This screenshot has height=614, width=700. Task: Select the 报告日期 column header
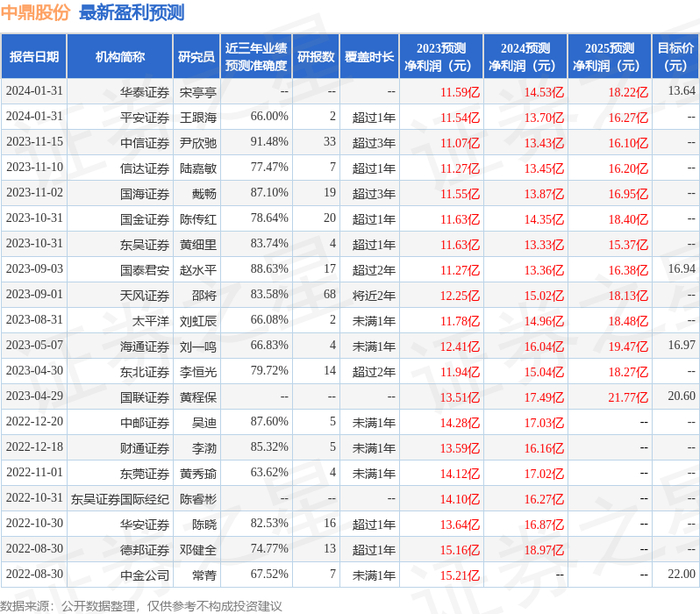(x=34, y=57)
